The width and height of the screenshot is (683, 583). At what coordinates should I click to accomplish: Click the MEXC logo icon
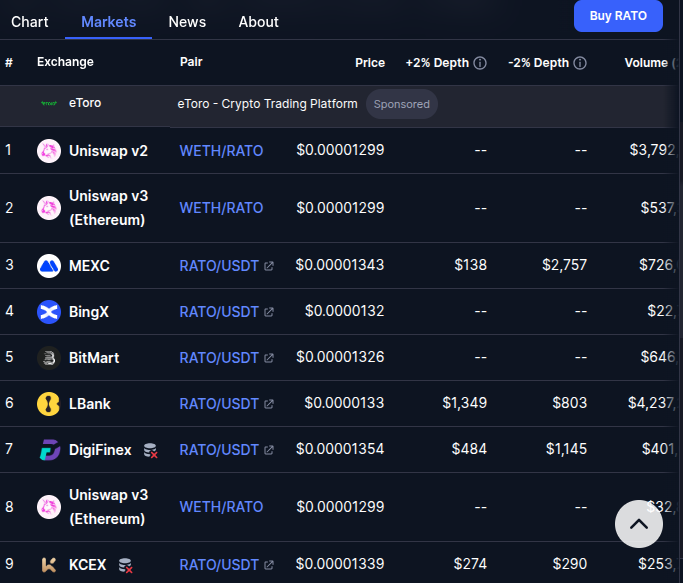click(49, 265)
